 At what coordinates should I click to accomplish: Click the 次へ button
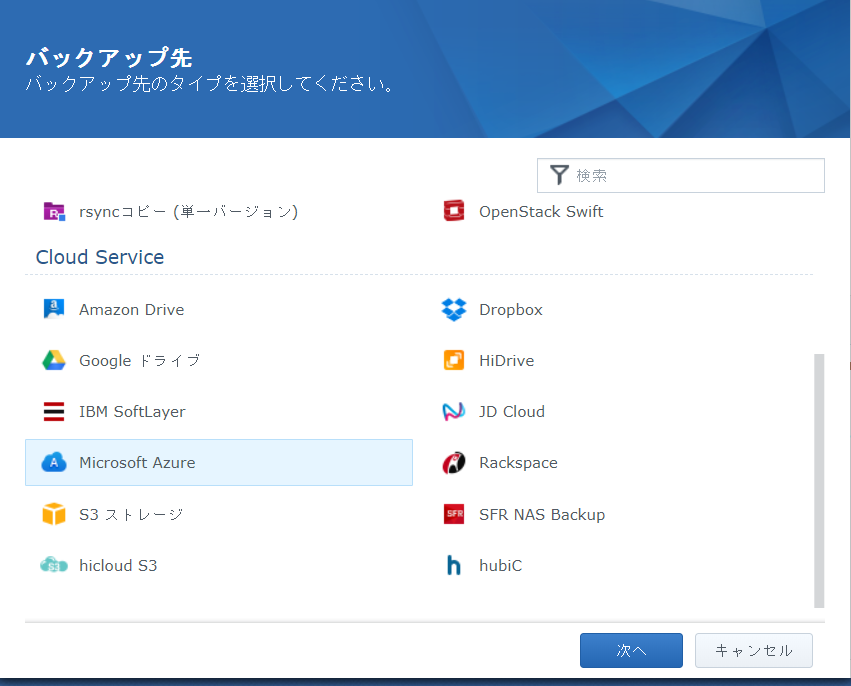631,650
